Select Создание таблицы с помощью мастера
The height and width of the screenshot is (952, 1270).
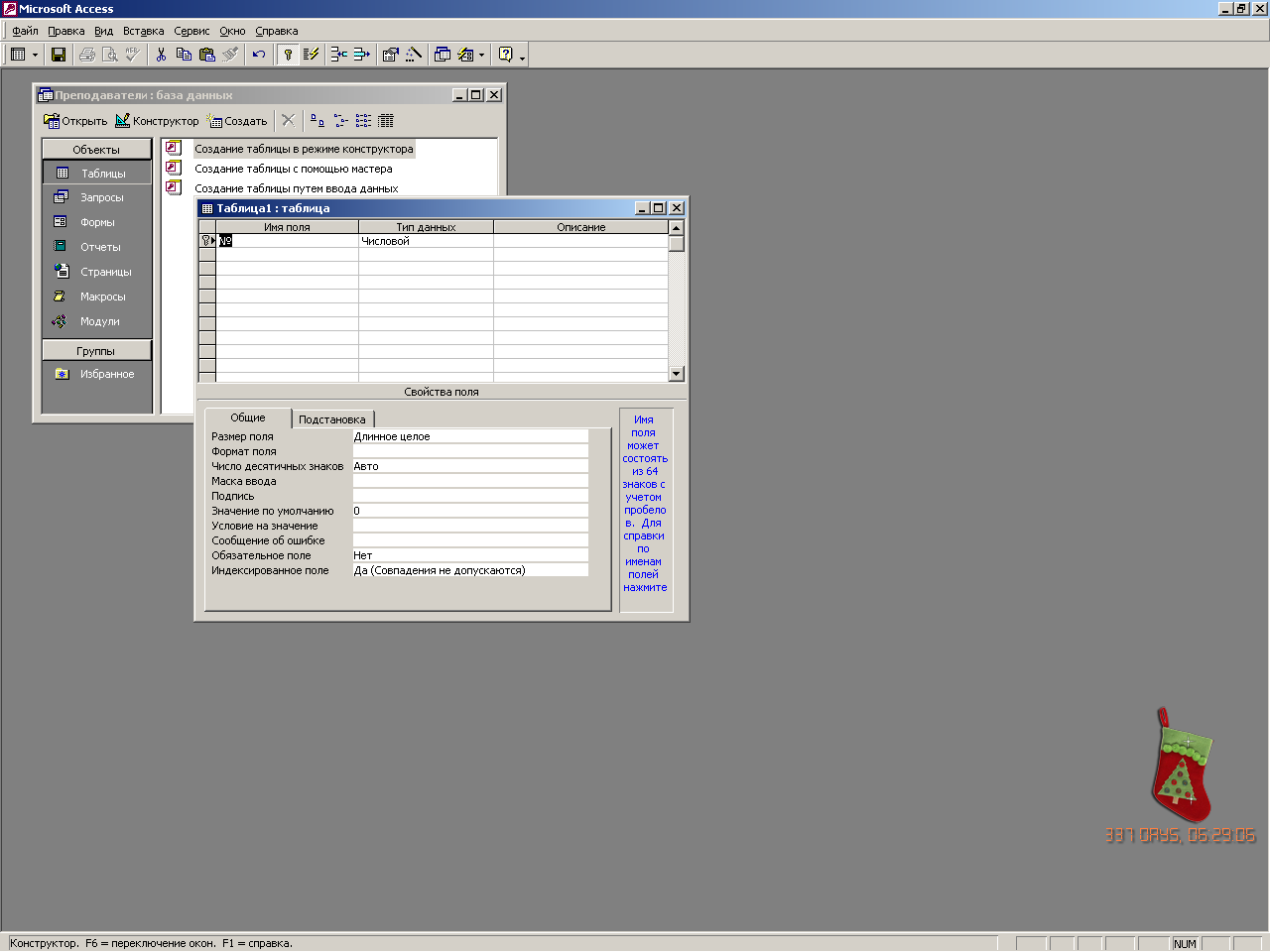pyautogui.click(x=293, y=169)
